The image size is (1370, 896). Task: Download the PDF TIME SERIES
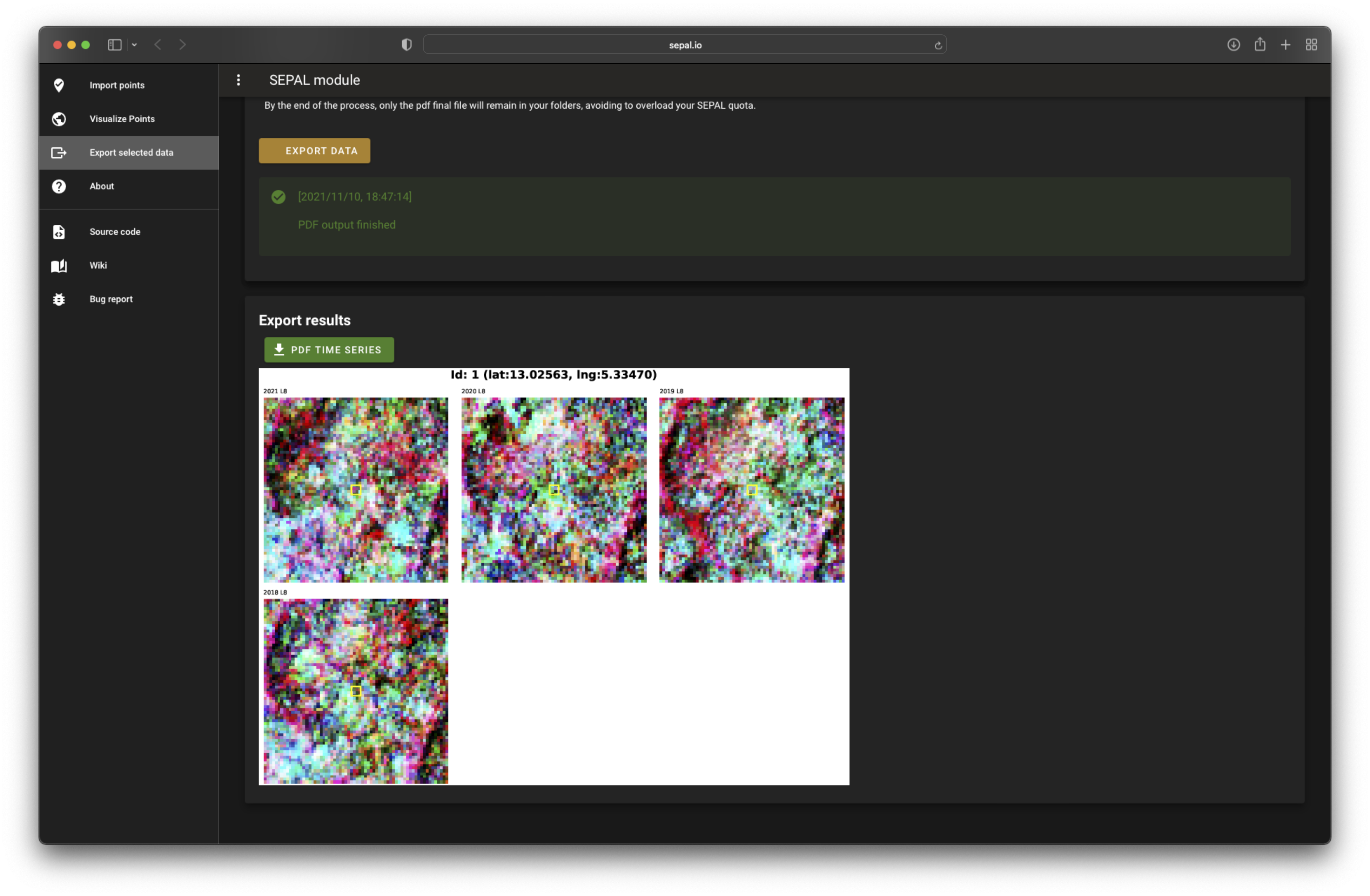(x=329, y=350)
